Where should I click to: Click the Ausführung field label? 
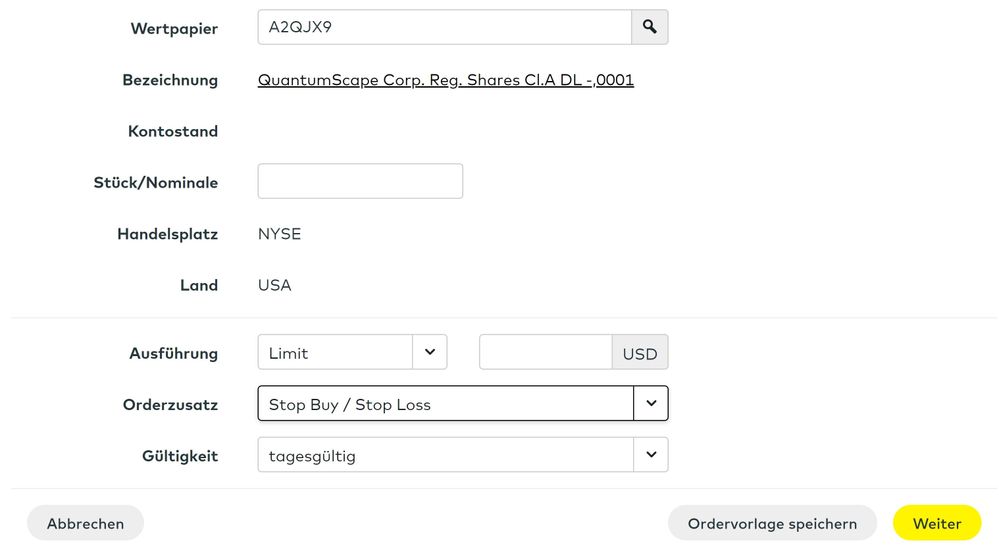[x=173, y=353]
